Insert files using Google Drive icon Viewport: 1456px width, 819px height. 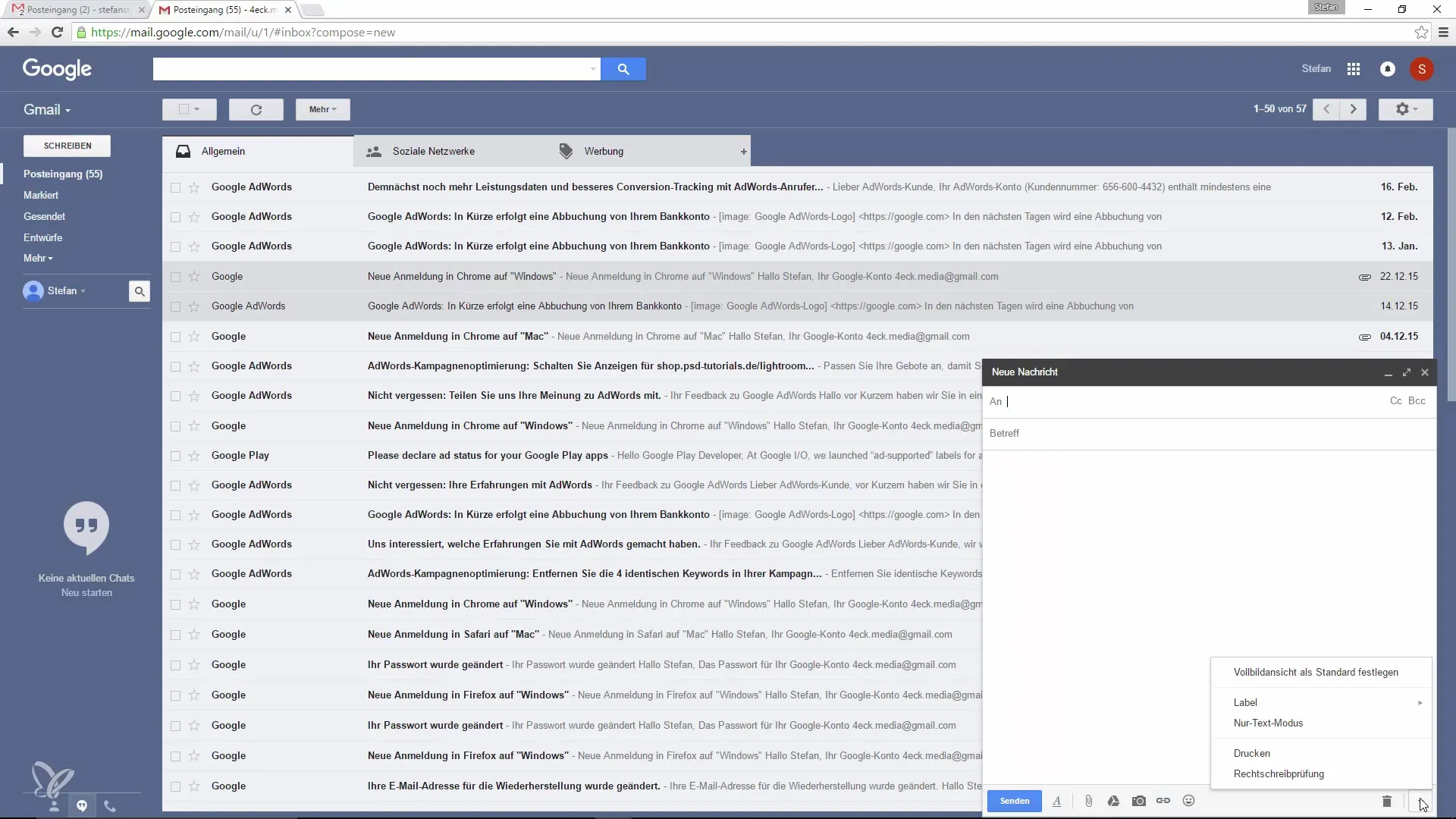pos(1113,801)
